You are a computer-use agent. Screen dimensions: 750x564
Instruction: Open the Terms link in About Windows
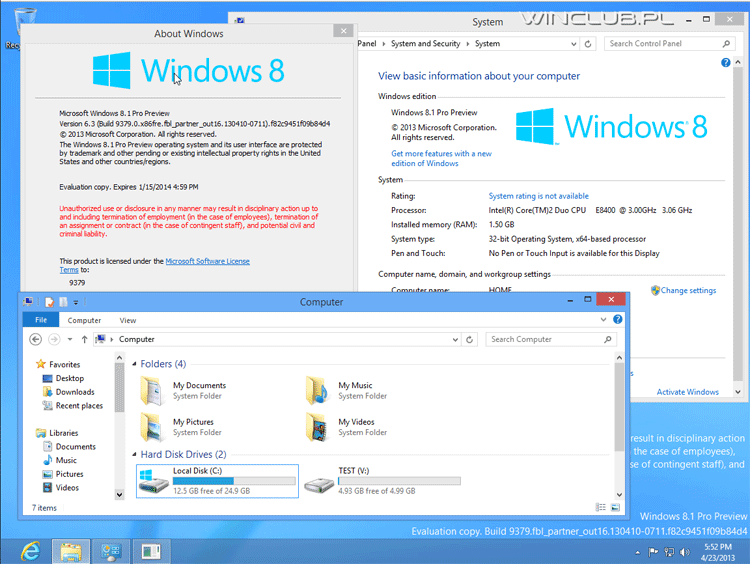point(69,270)
